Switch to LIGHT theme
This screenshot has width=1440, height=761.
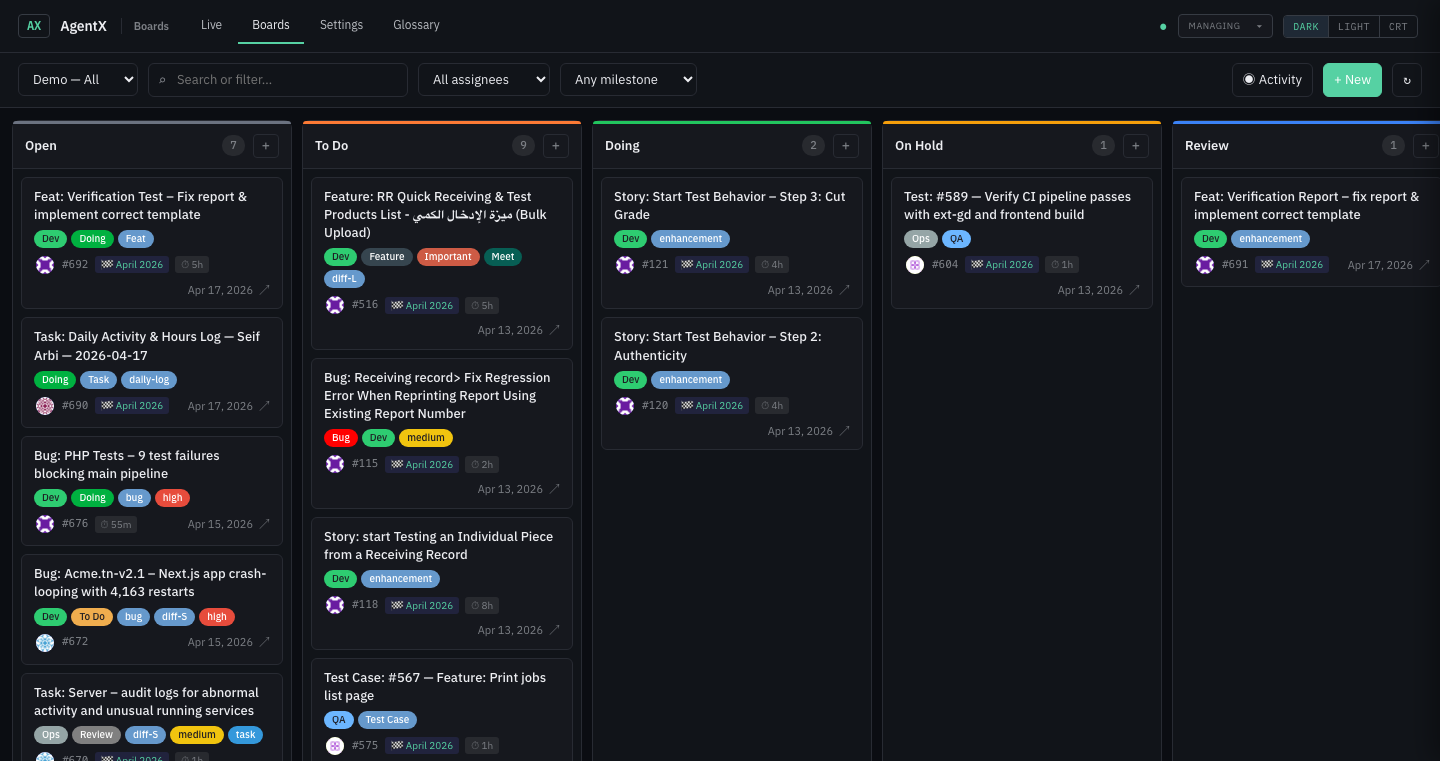click(x=1354, y=27)
